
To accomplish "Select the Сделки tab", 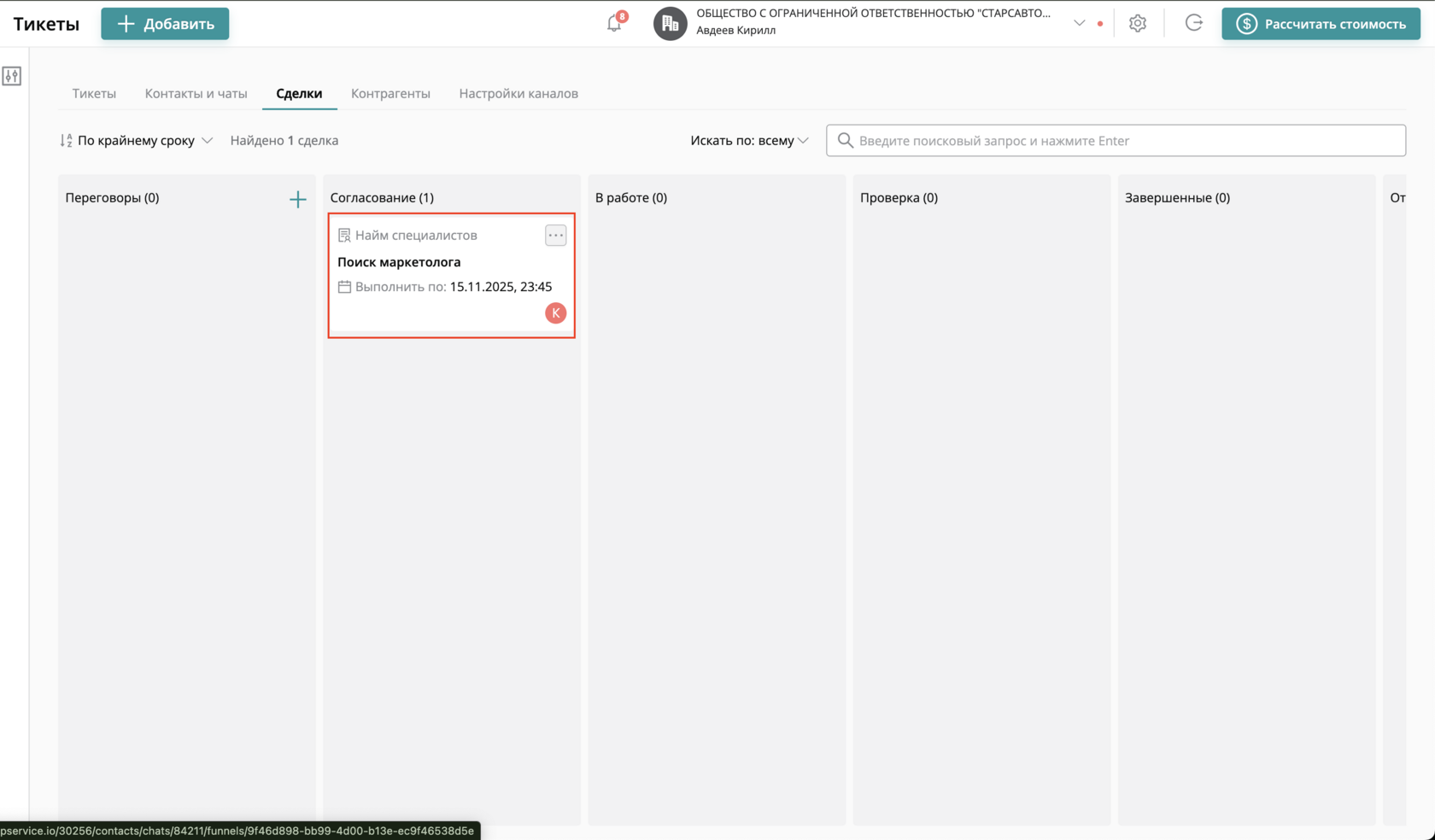I will click(299, 93).
